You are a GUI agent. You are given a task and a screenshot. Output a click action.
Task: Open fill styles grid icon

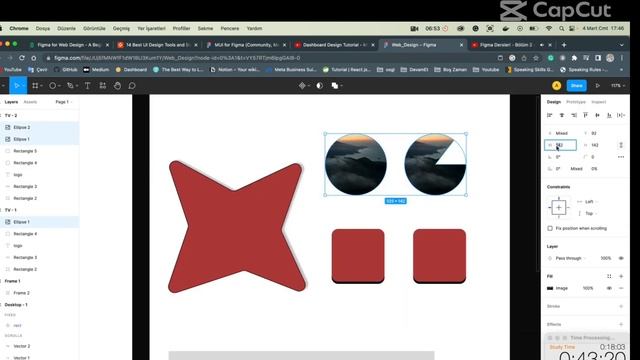point(609,276)
